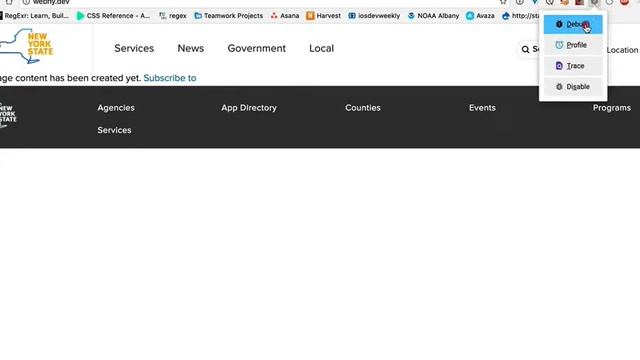Open the http://sta... bookmark
The height and width of the screenshot is (360, 640).
(521, 16)
